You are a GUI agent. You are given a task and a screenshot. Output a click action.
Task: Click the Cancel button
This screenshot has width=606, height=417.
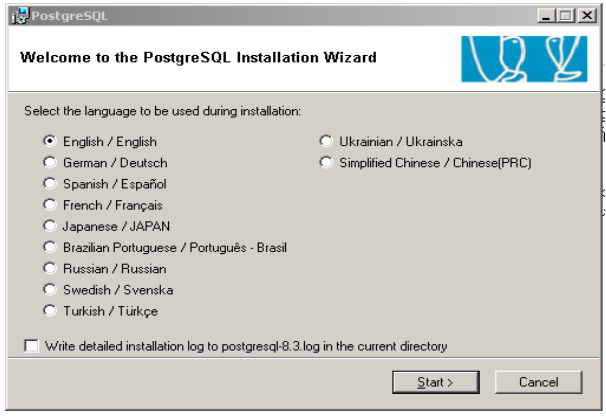538,382
